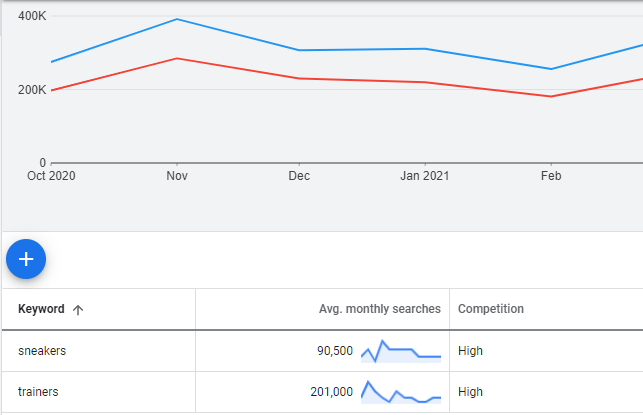This screenshot has height=415, width=643.
Task: Click High competition for trainers
Action: click(470, 392)
